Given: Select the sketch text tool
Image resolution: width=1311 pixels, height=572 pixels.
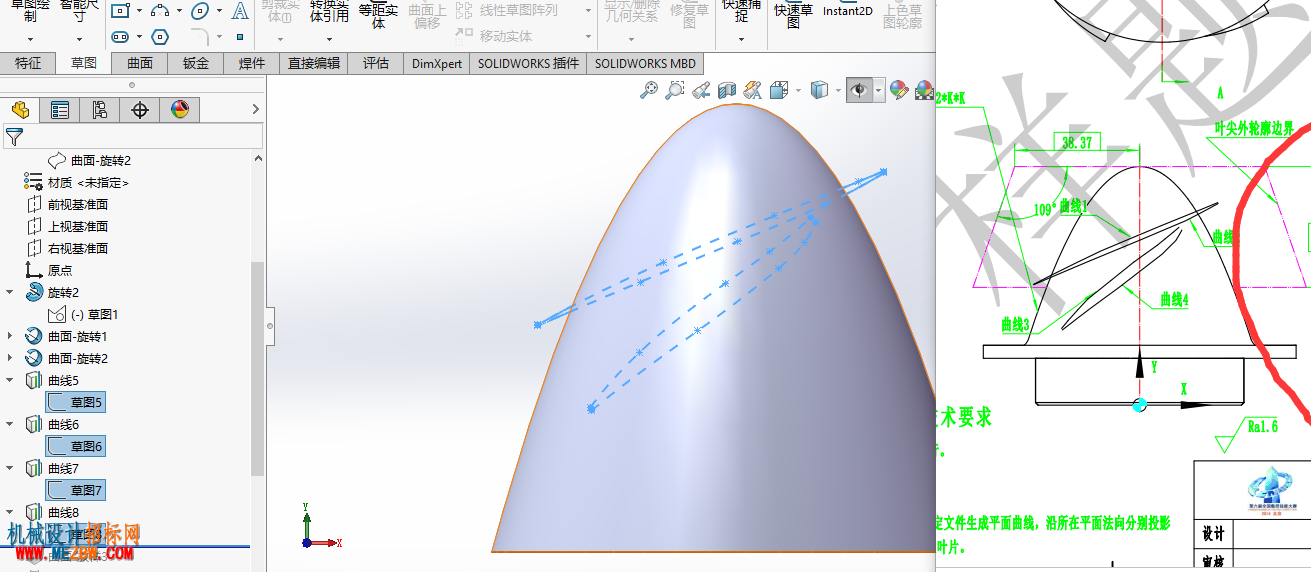Looking at the screenshot, I should click(x=240, y=11).
